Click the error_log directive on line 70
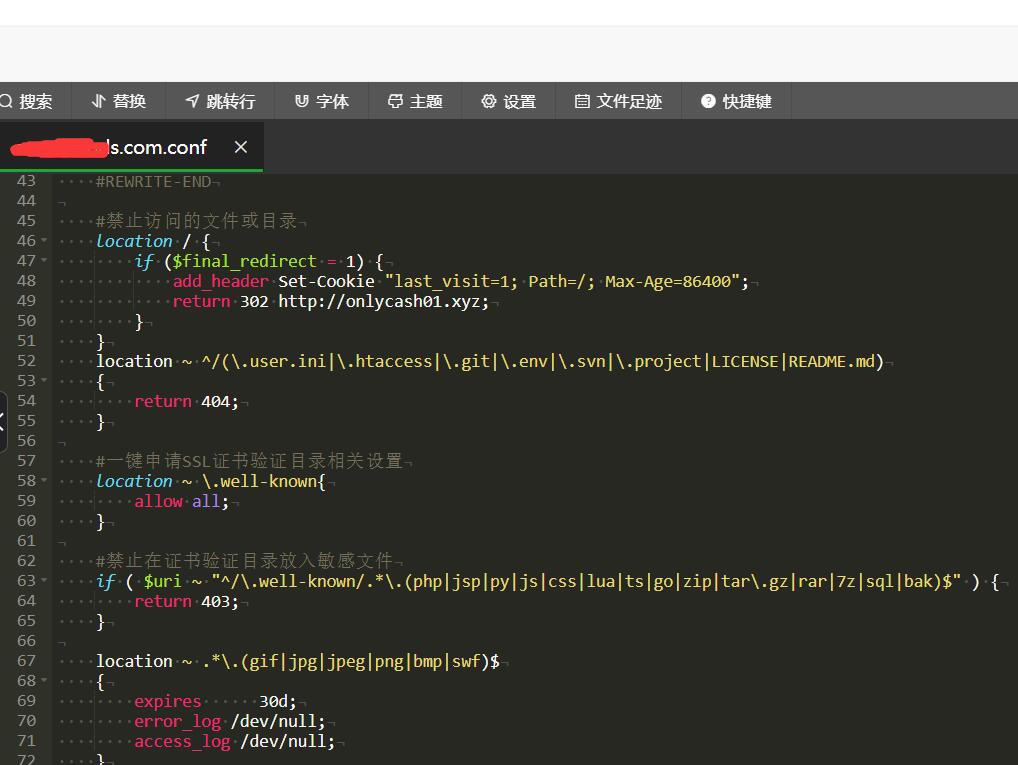Screen dimensions: 1018x765 pos(178,721)
